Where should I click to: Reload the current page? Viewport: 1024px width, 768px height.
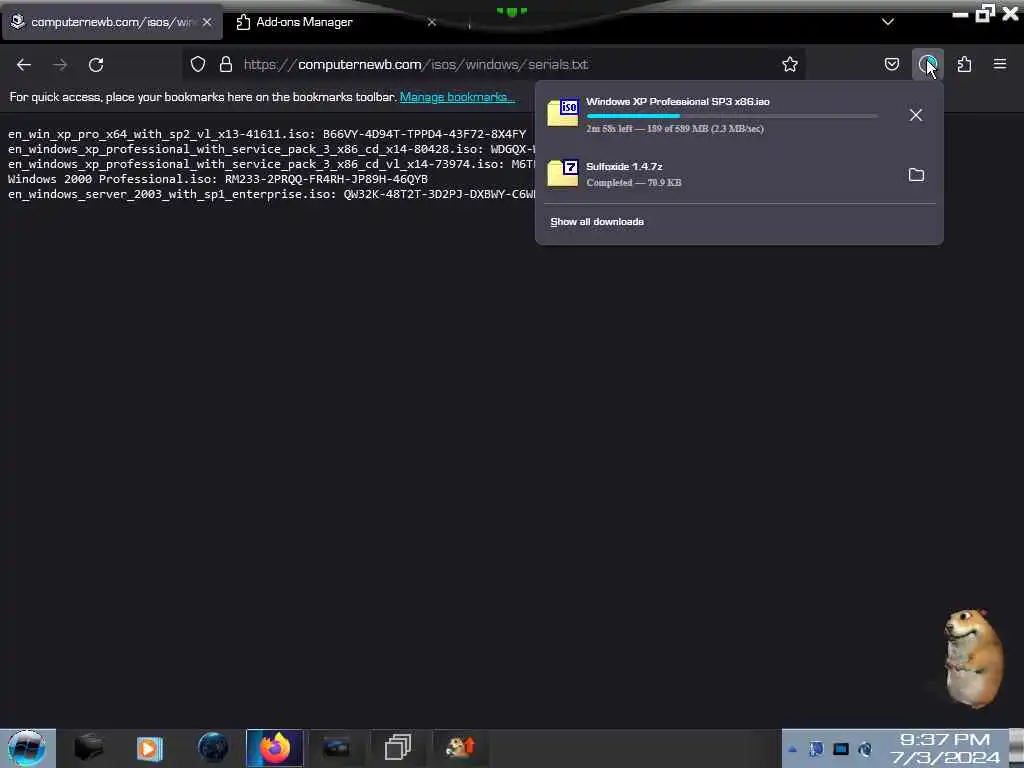click(96, 65)
